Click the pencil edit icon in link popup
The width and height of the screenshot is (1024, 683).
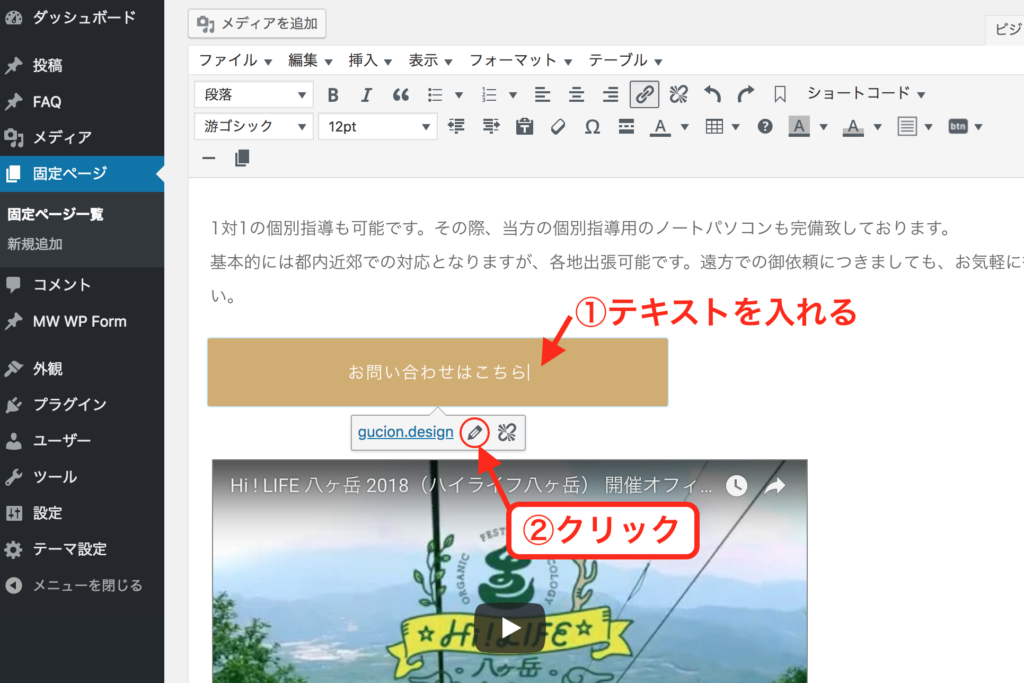point(474,433)
